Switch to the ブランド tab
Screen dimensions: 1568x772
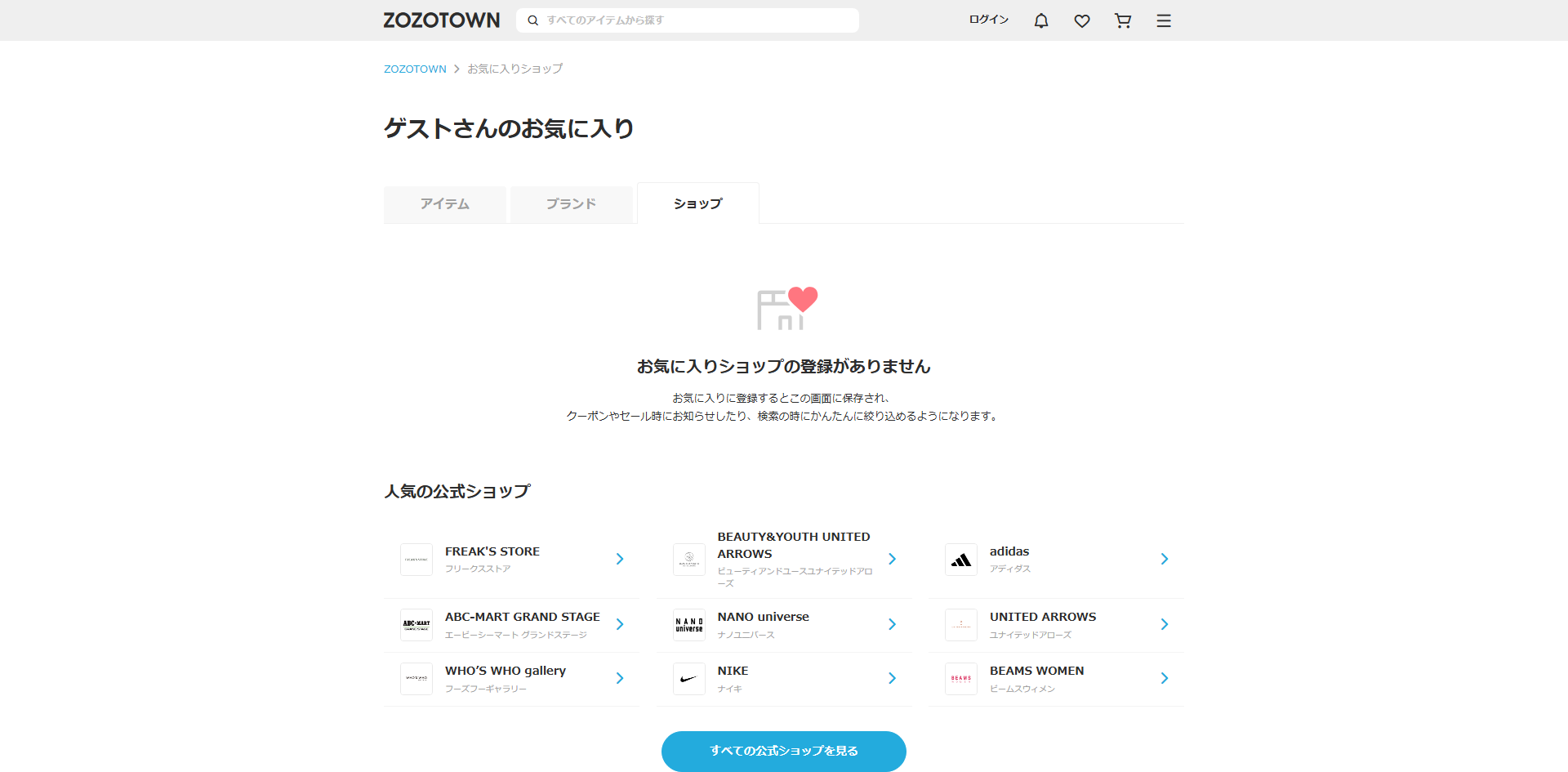coord(572,204)
